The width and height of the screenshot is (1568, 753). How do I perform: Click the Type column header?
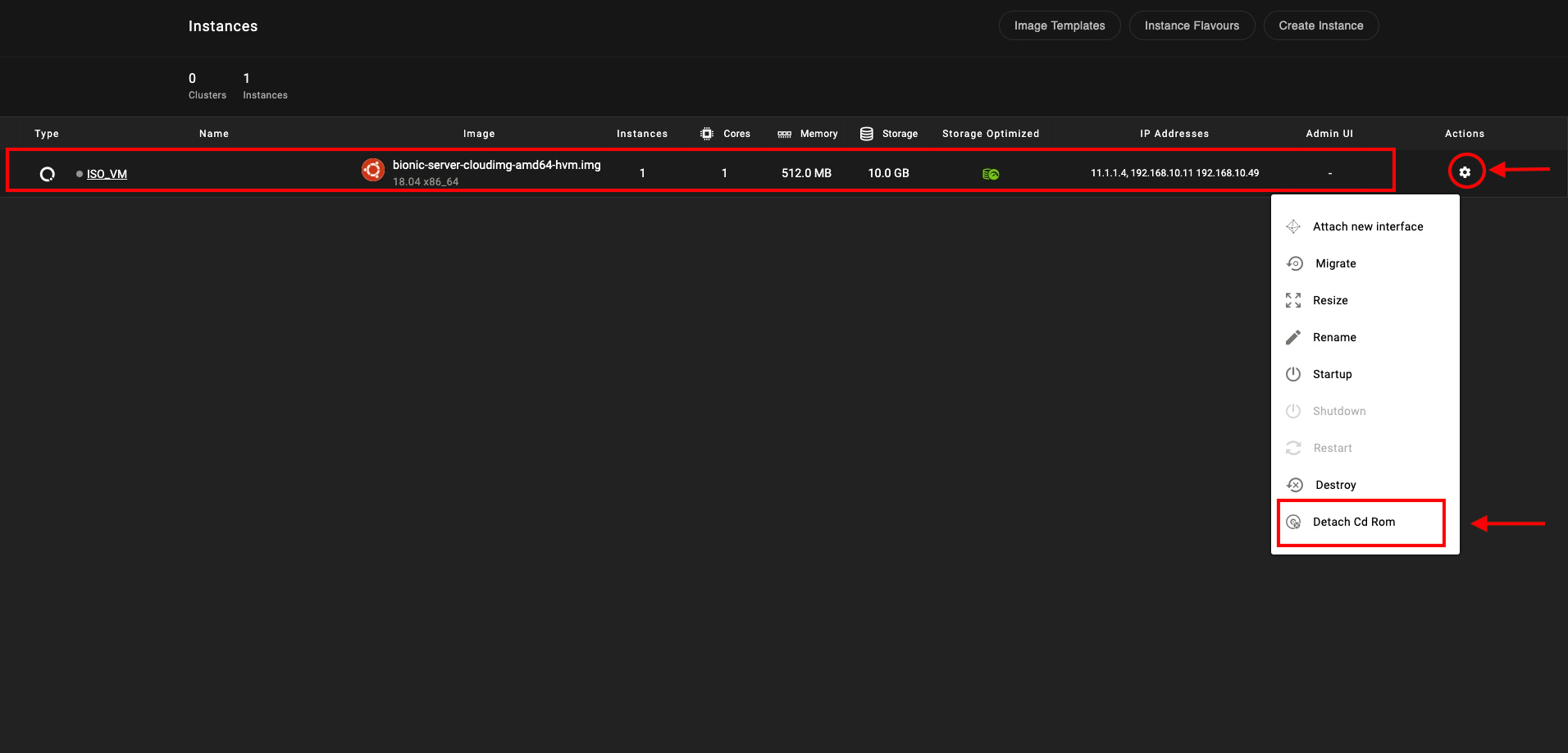pos(47,134)
